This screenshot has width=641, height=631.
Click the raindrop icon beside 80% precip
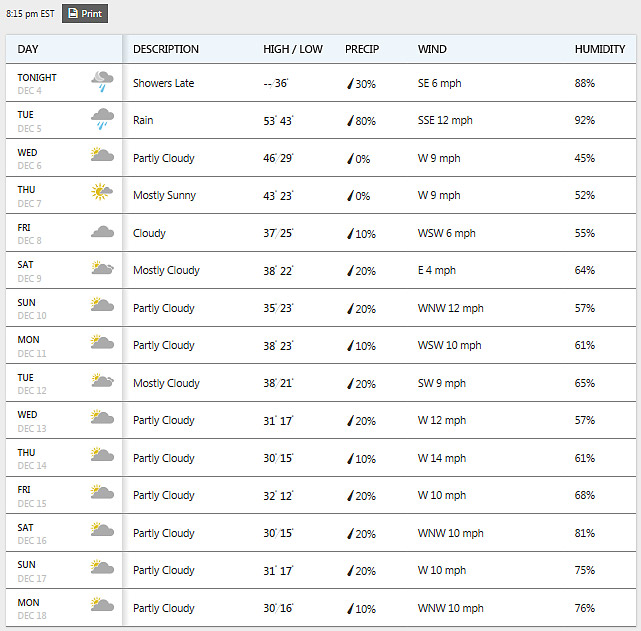coord(350,121)
